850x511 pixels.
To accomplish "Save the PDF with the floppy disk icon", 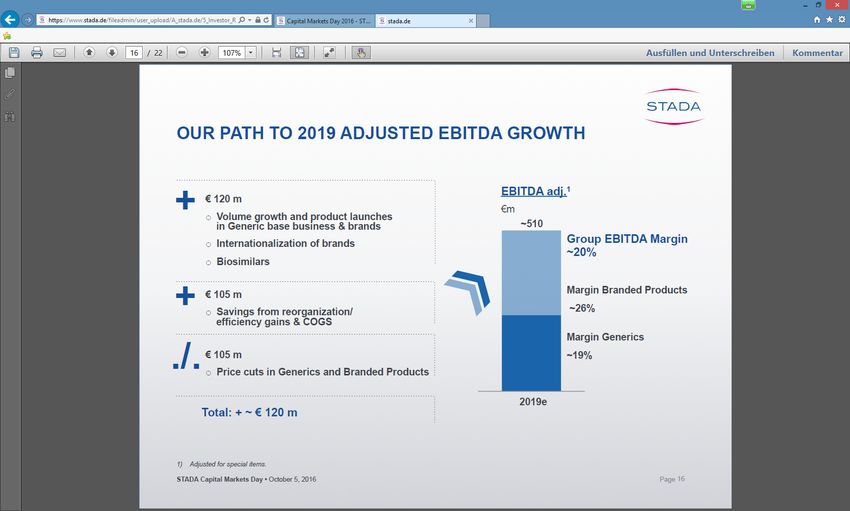I will 14,53.
